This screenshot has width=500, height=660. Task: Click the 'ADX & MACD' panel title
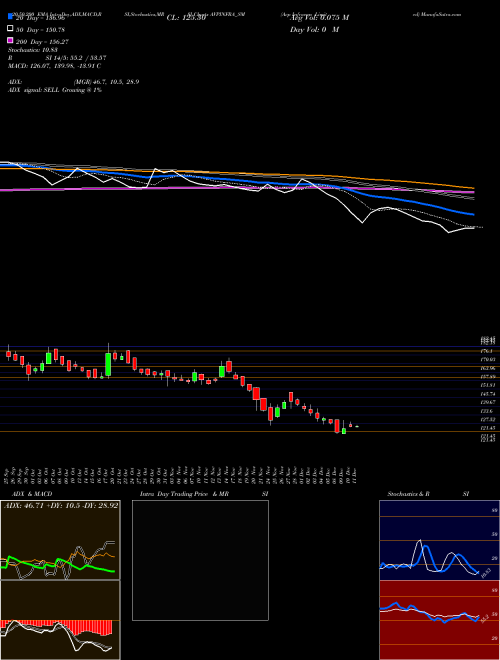tap(32, 494)
